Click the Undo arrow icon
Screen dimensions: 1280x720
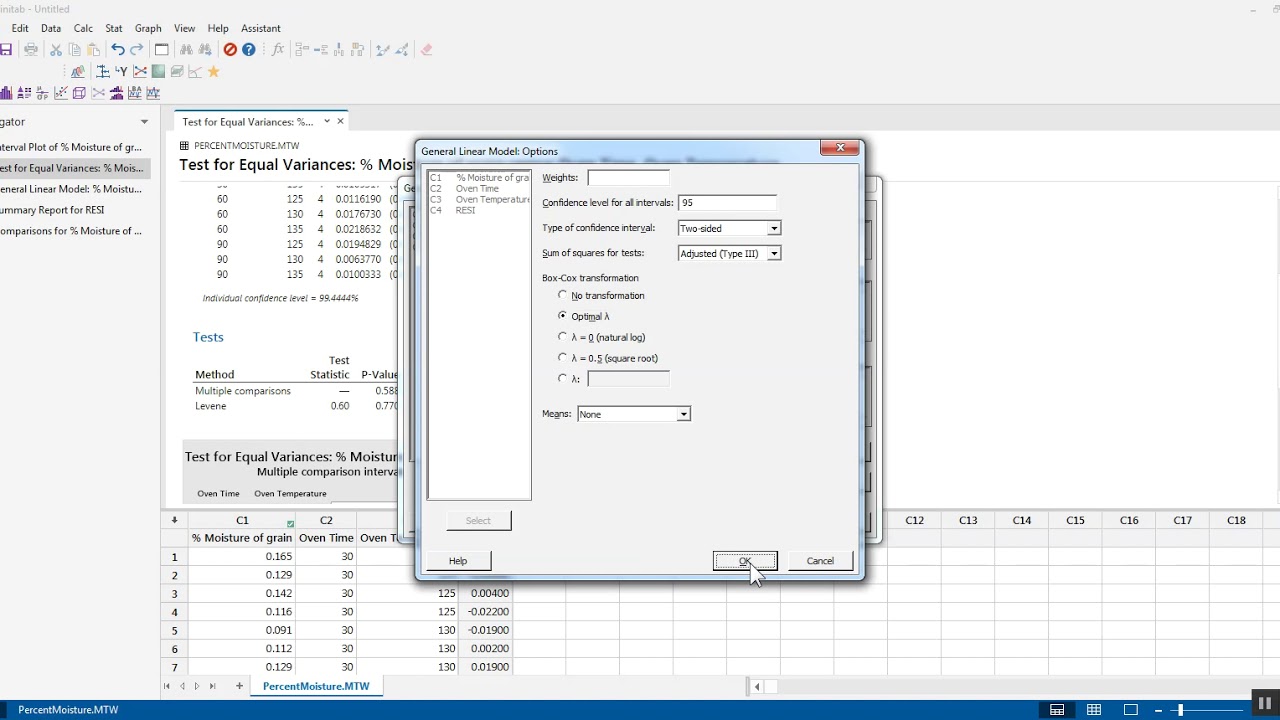point(118,50)
